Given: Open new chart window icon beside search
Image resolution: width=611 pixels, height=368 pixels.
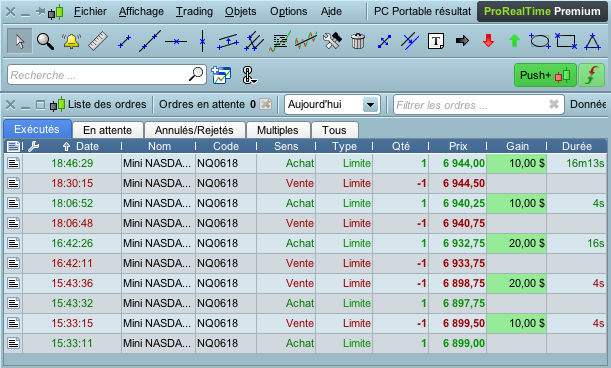Looking at the screenshot, I should point(221,75).
